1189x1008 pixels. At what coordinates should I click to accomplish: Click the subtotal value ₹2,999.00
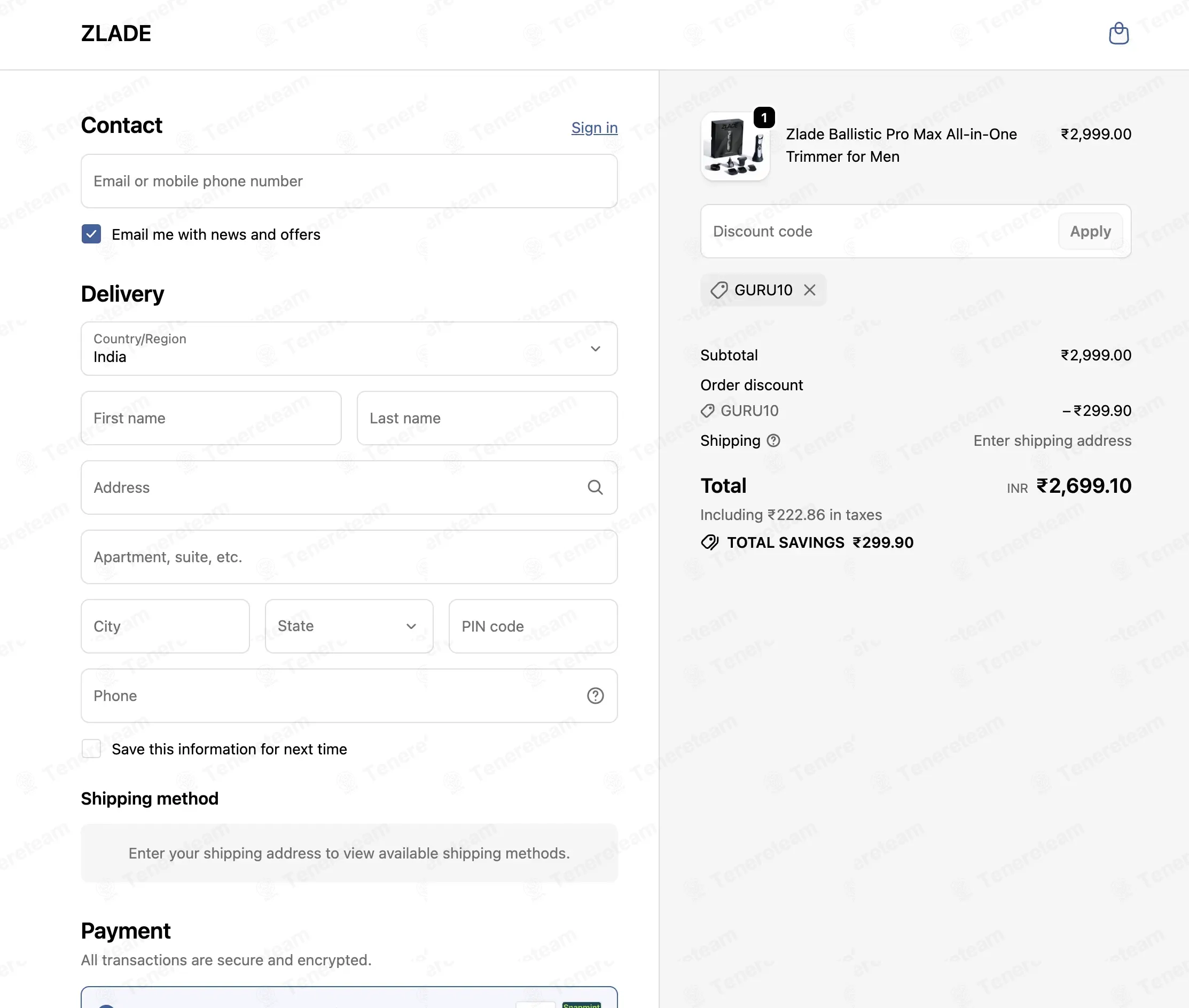[1096, 356]
